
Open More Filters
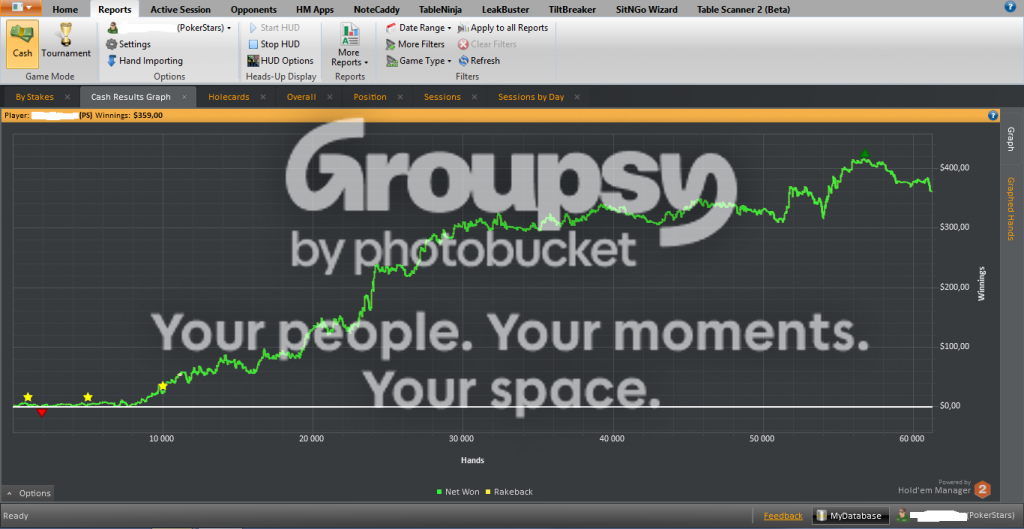click(415, 44)
